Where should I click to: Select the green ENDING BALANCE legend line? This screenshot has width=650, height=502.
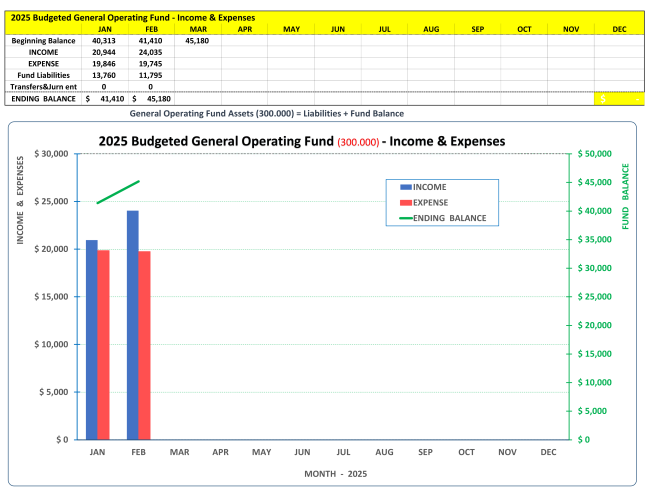pos(405,218)
